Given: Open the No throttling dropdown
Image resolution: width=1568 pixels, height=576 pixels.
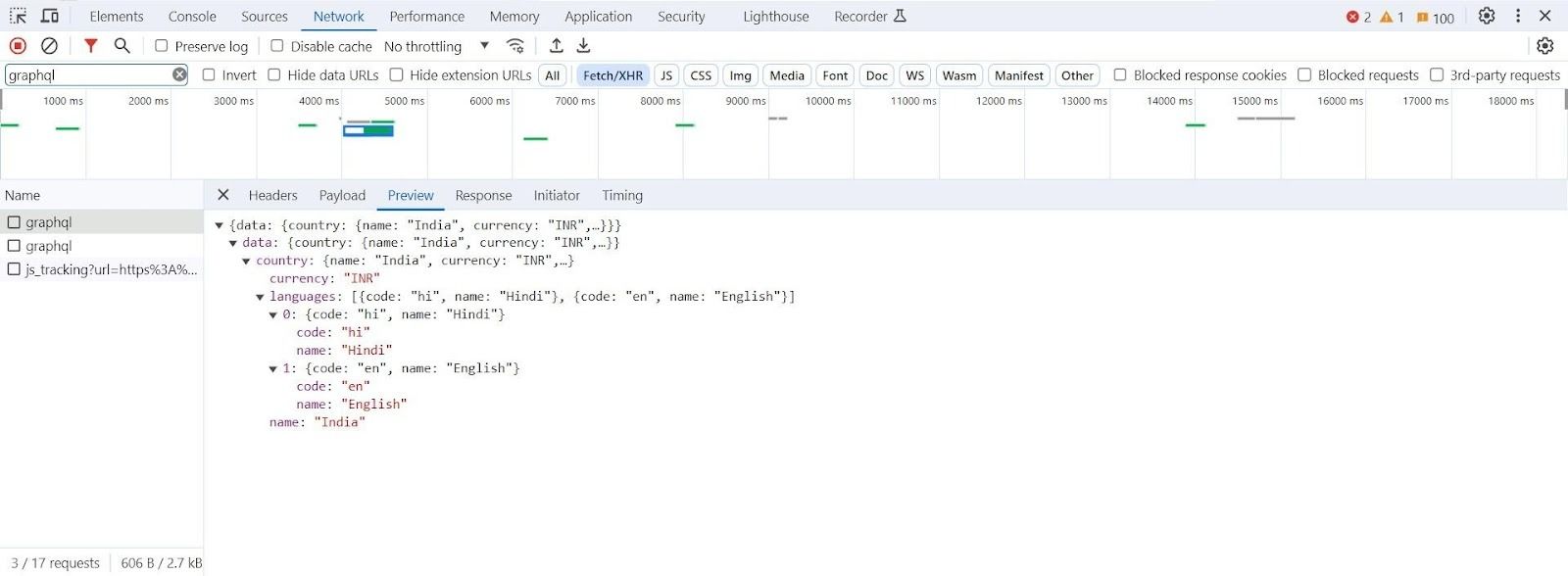Looking at the screenshot, I should [436, 46].
